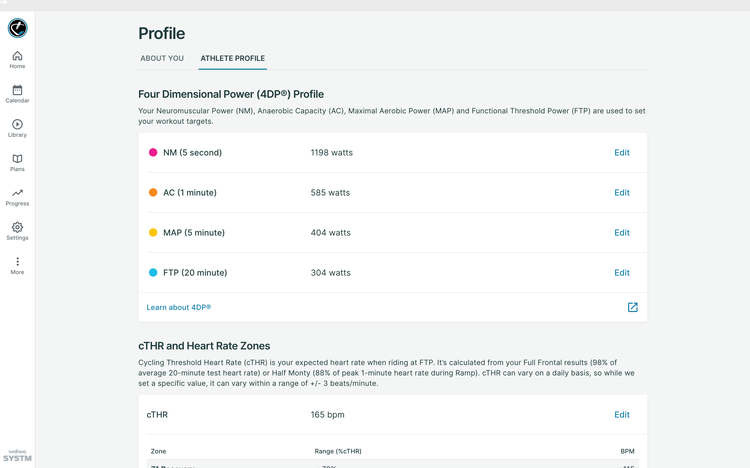
Task: Switch to the About You tab
Action: tap(162, 58)
